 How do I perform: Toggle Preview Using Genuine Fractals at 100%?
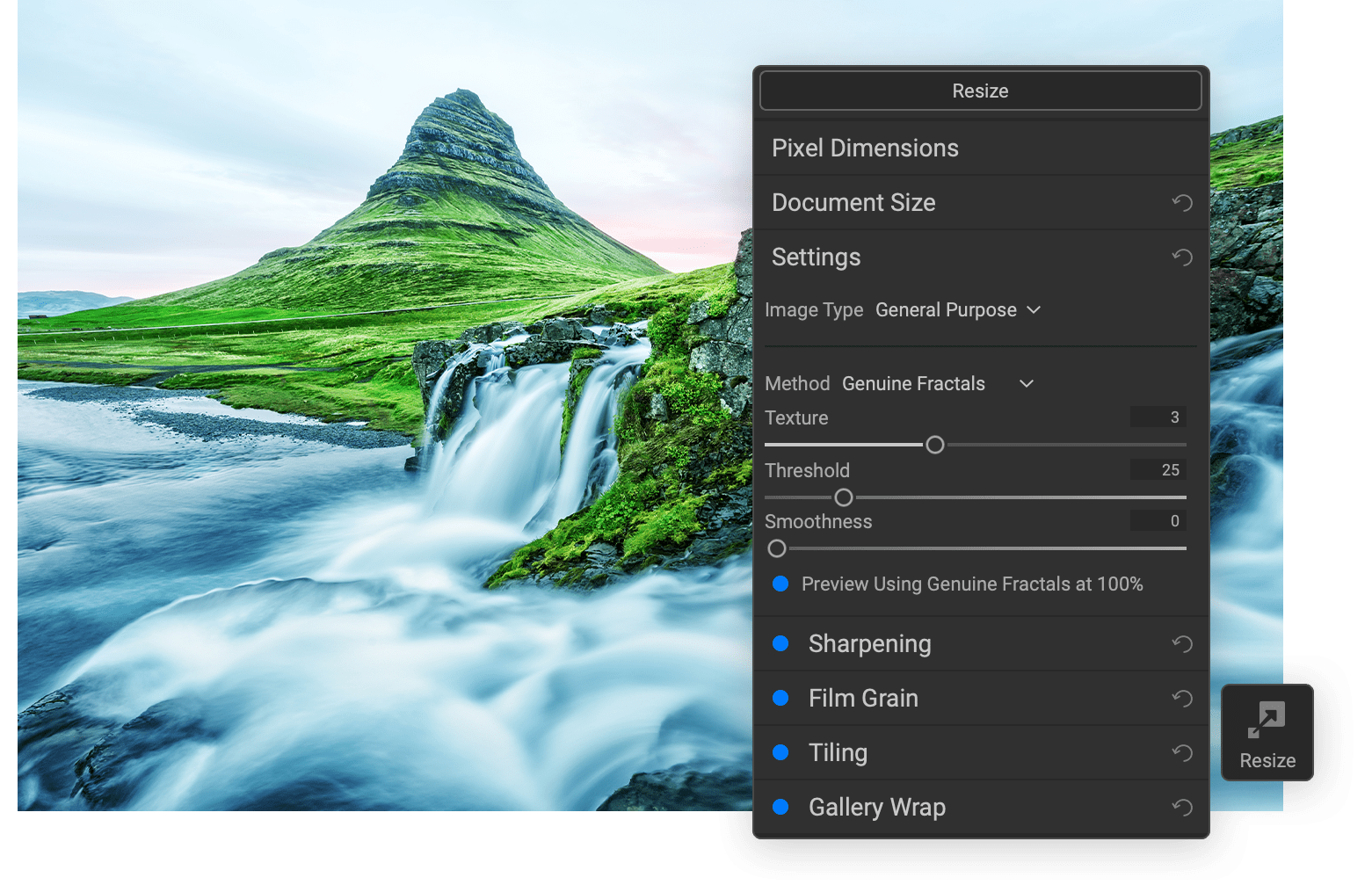(x=780, y=584)
